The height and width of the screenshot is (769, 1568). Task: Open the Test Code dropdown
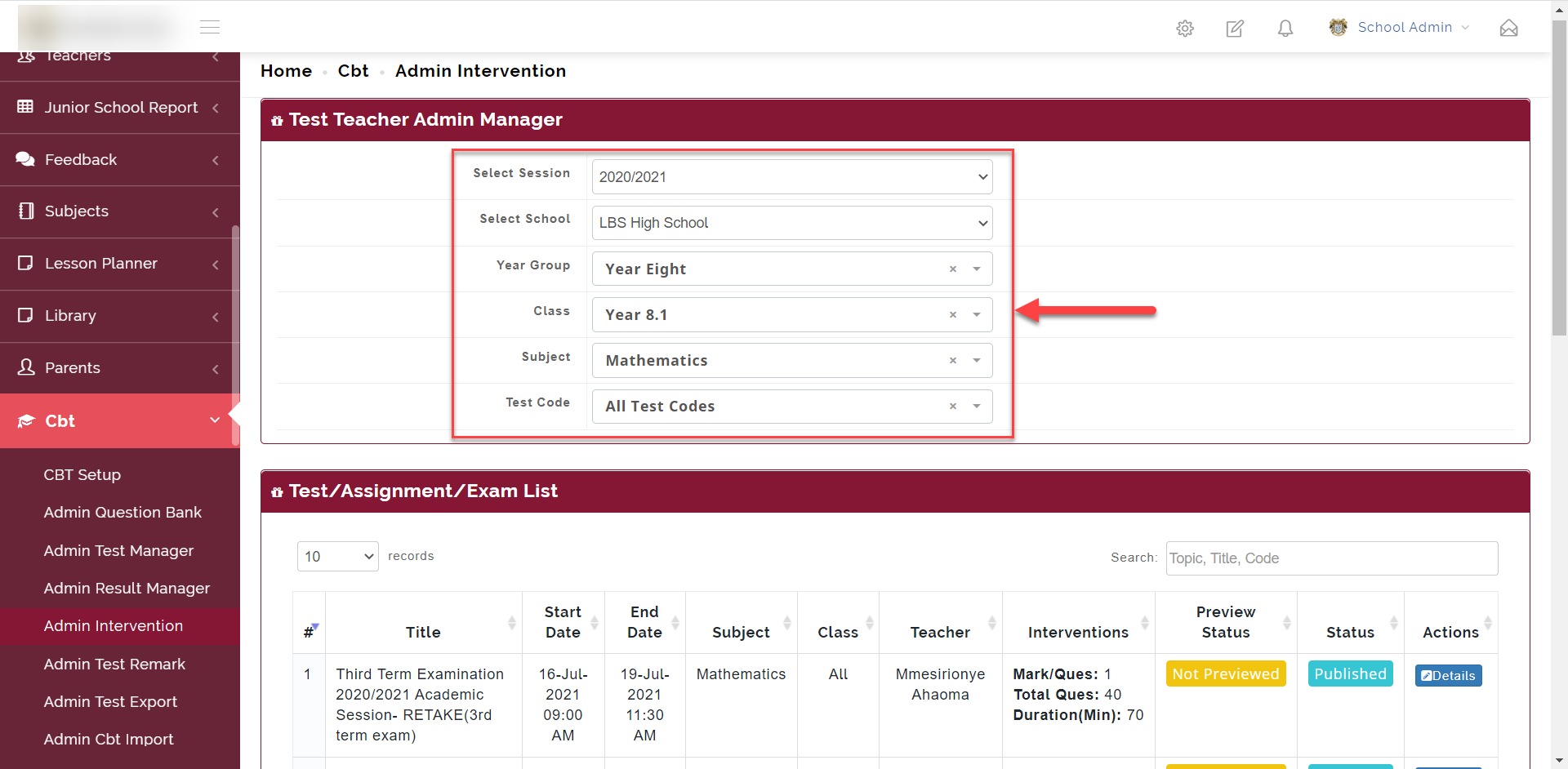tap(792, 406)
